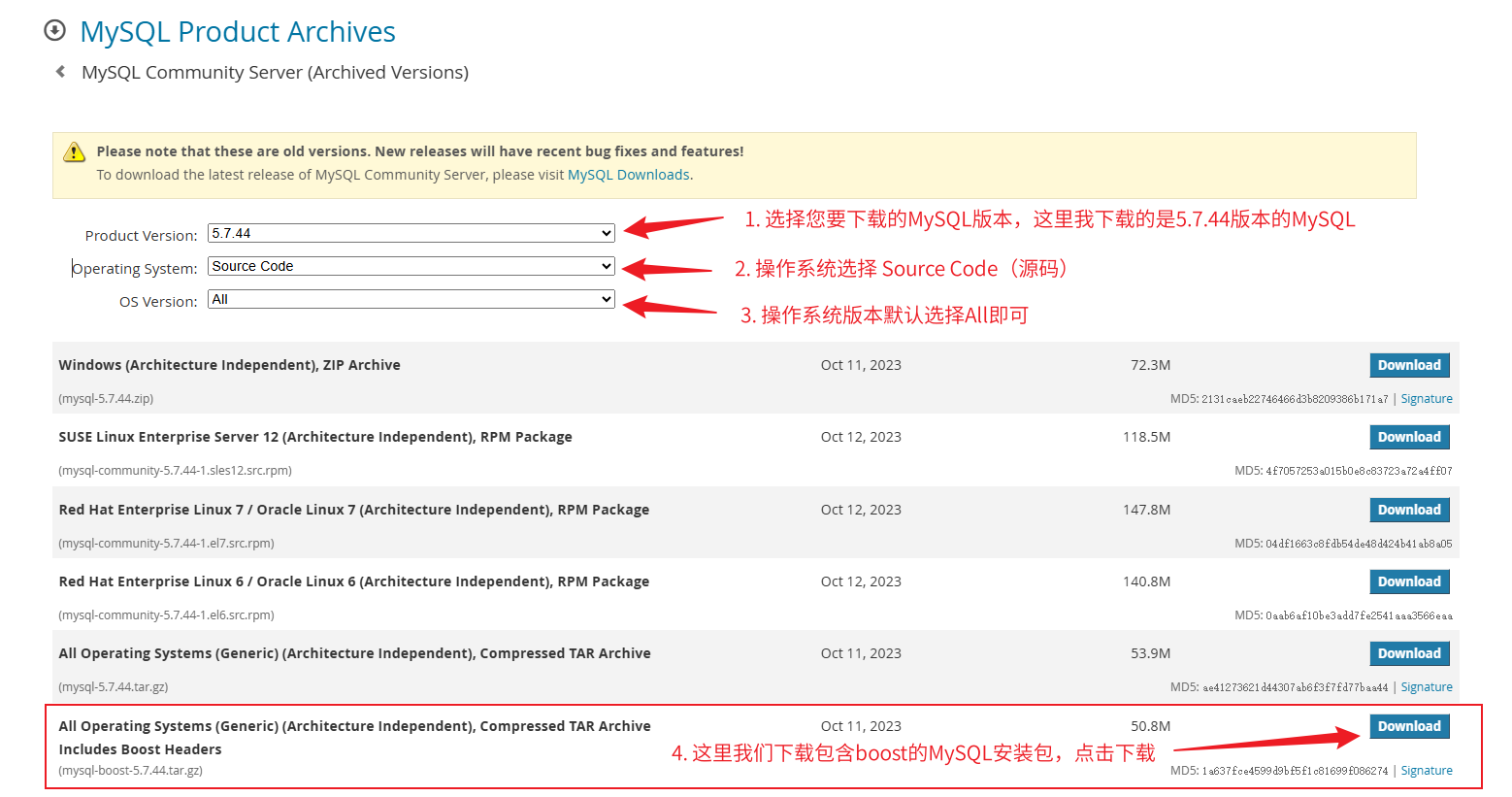Screen dimensions: 1512x797
Task: Open the Product Version dropdown
Action: point(411,233)
